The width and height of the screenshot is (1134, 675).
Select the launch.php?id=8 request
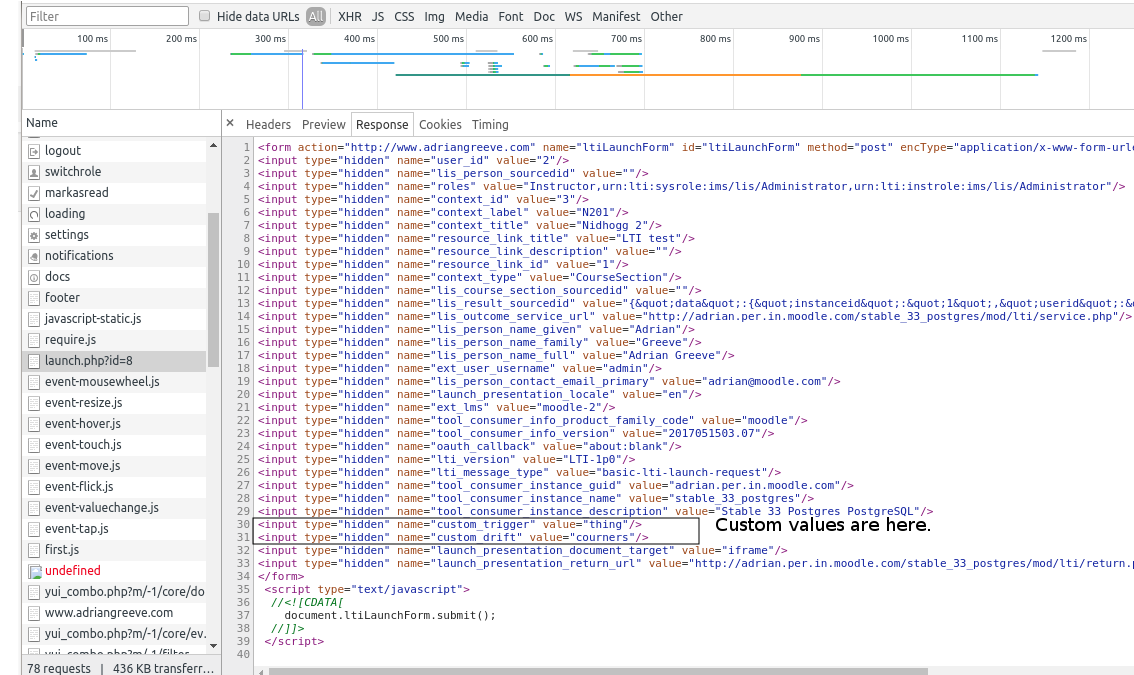tap(115, 361)
